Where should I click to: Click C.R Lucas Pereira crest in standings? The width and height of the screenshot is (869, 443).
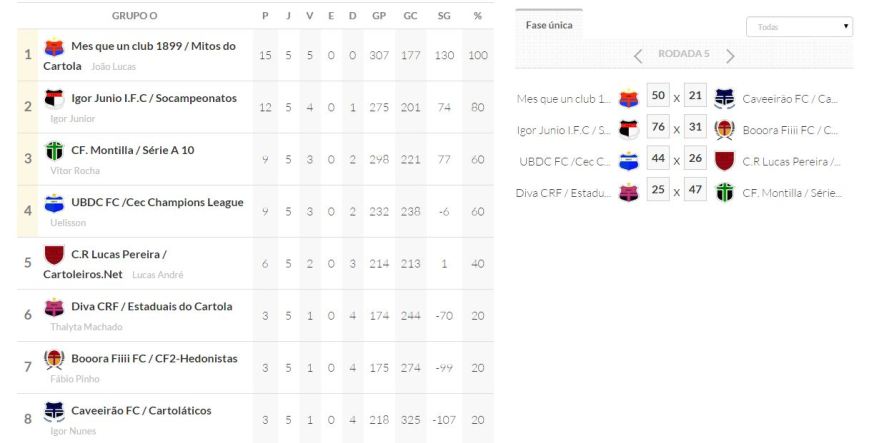pyautogui.click(x=55, y=254)
